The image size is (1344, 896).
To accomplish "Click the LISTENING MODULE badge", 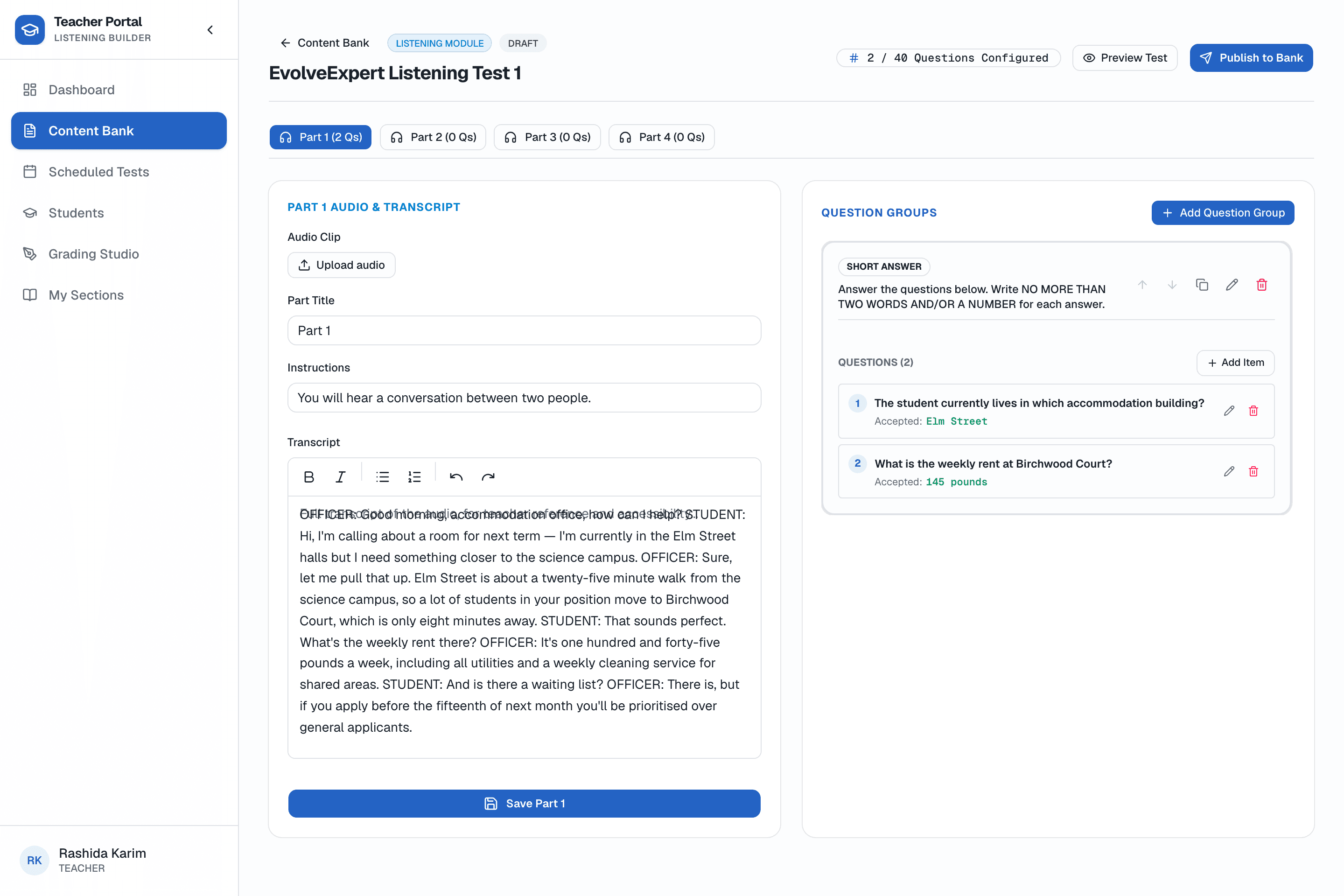I will pos(440,43).
